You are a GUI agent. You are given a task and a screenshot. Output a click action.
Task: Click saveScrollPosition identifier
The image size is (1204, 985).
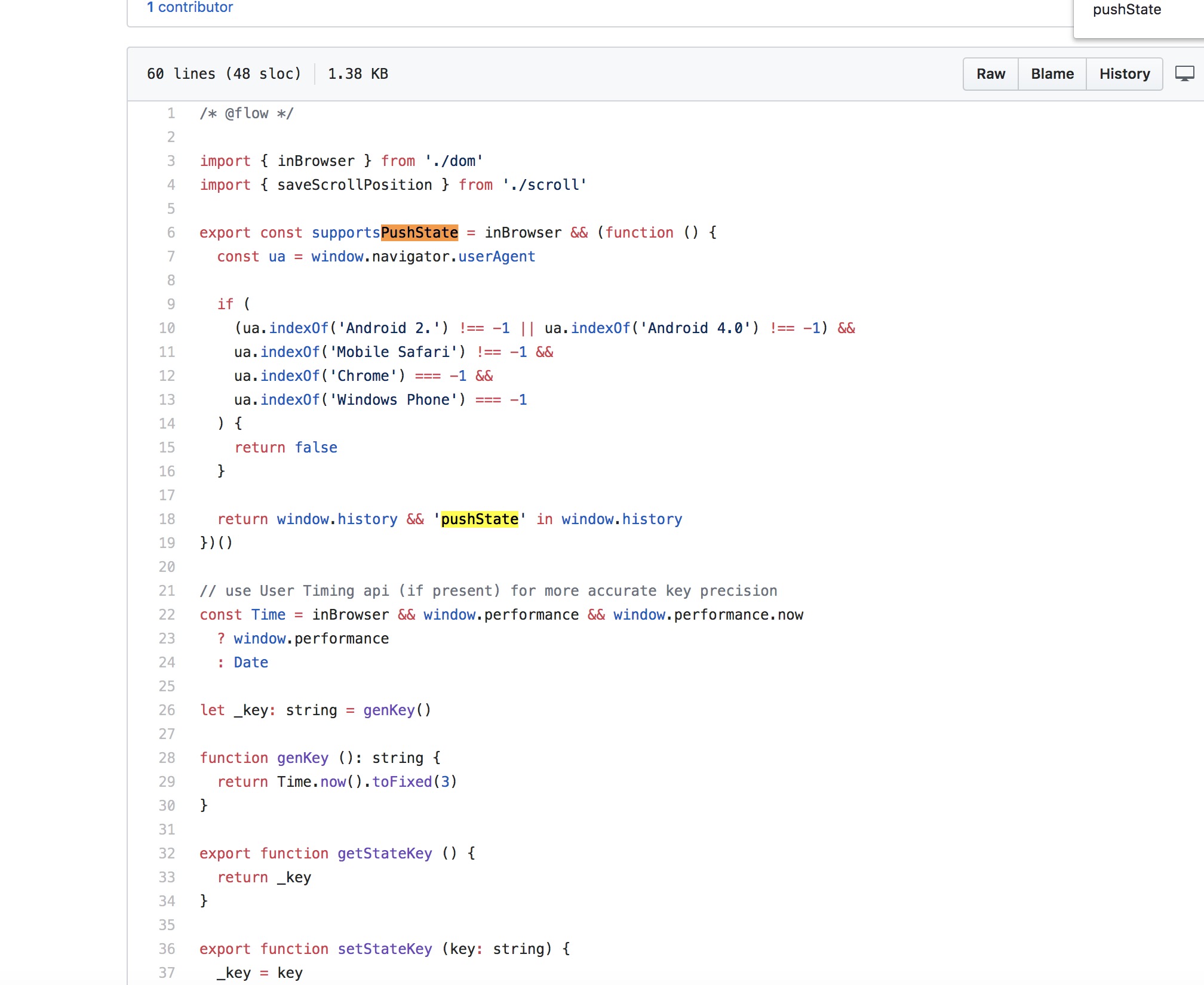354,184
